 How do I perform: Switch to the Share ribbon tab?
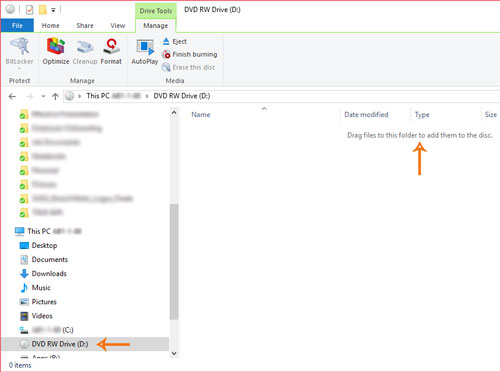tap(85, 26)
